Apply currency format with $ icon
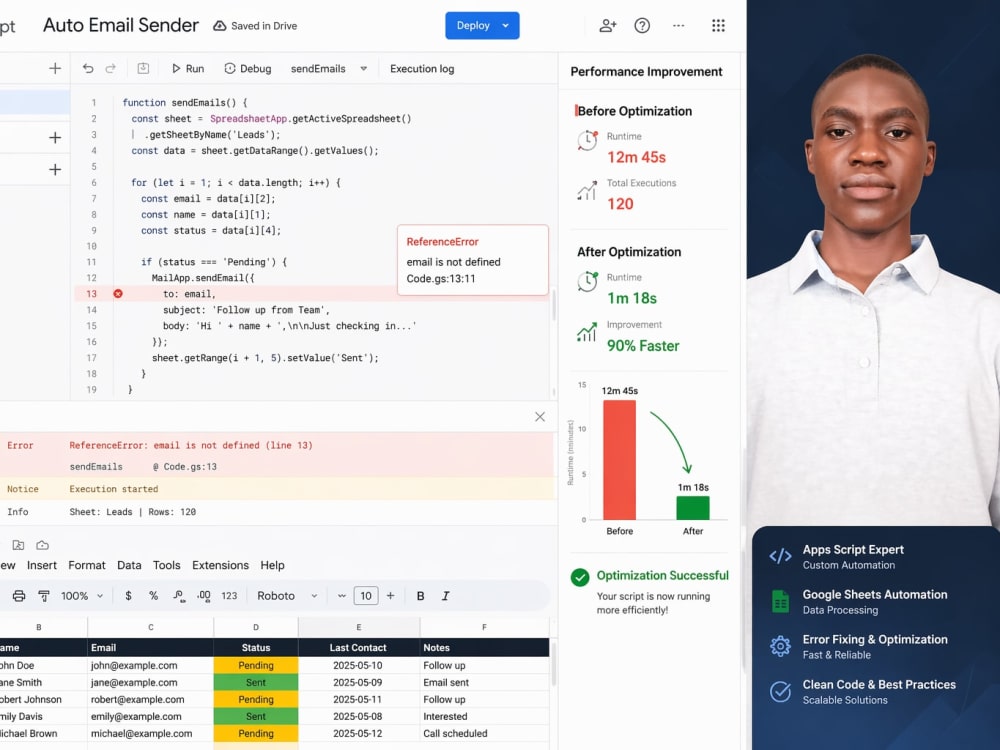This screenshot has height=750, width=1000. [128, 596]
